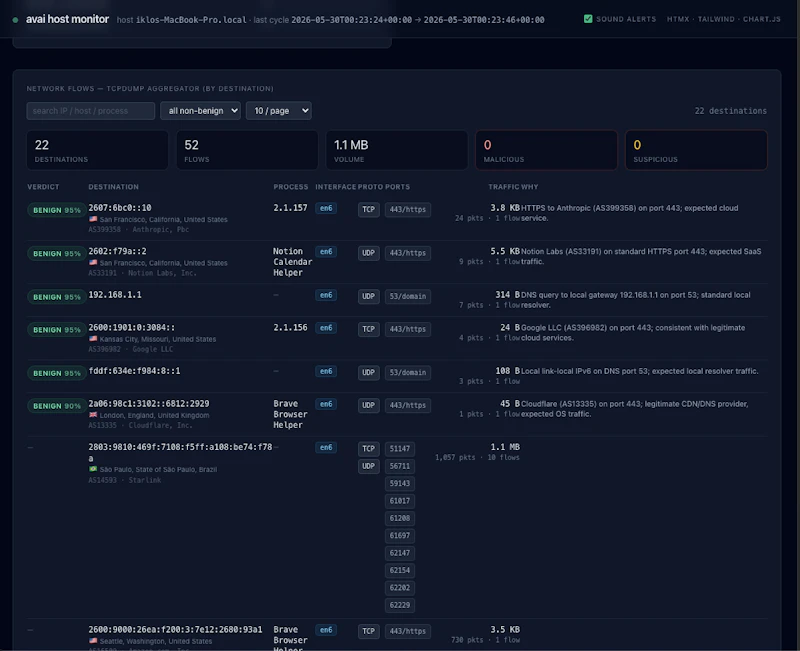This screenshot has width=800, height=651.
Task: Click port chip 59143
Action: point(399,484)
